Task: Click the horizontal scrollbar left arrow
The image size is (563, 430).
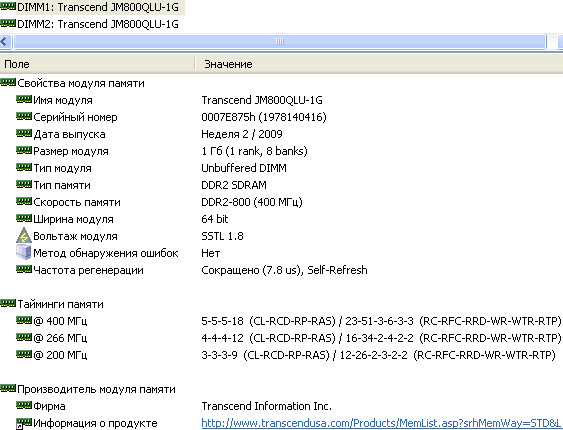Action: (5, 42)
